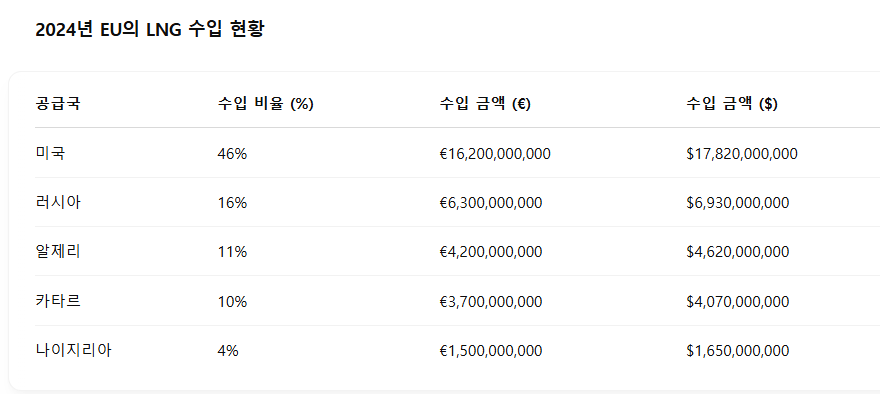Select the €3,700,000,000 amount cell
This screenshot has width=880, height=394.
(491, 302)
